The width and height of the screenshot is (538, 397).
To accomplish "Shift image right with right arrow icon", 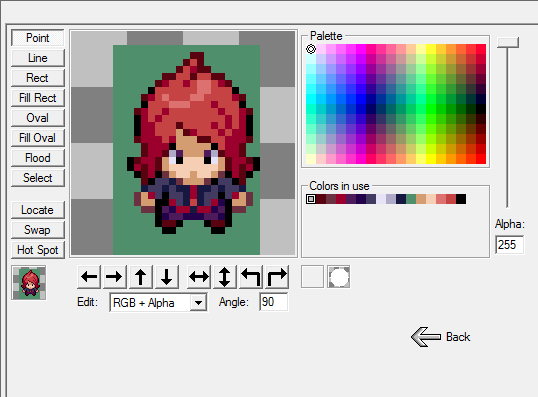I will pos(115,277).
